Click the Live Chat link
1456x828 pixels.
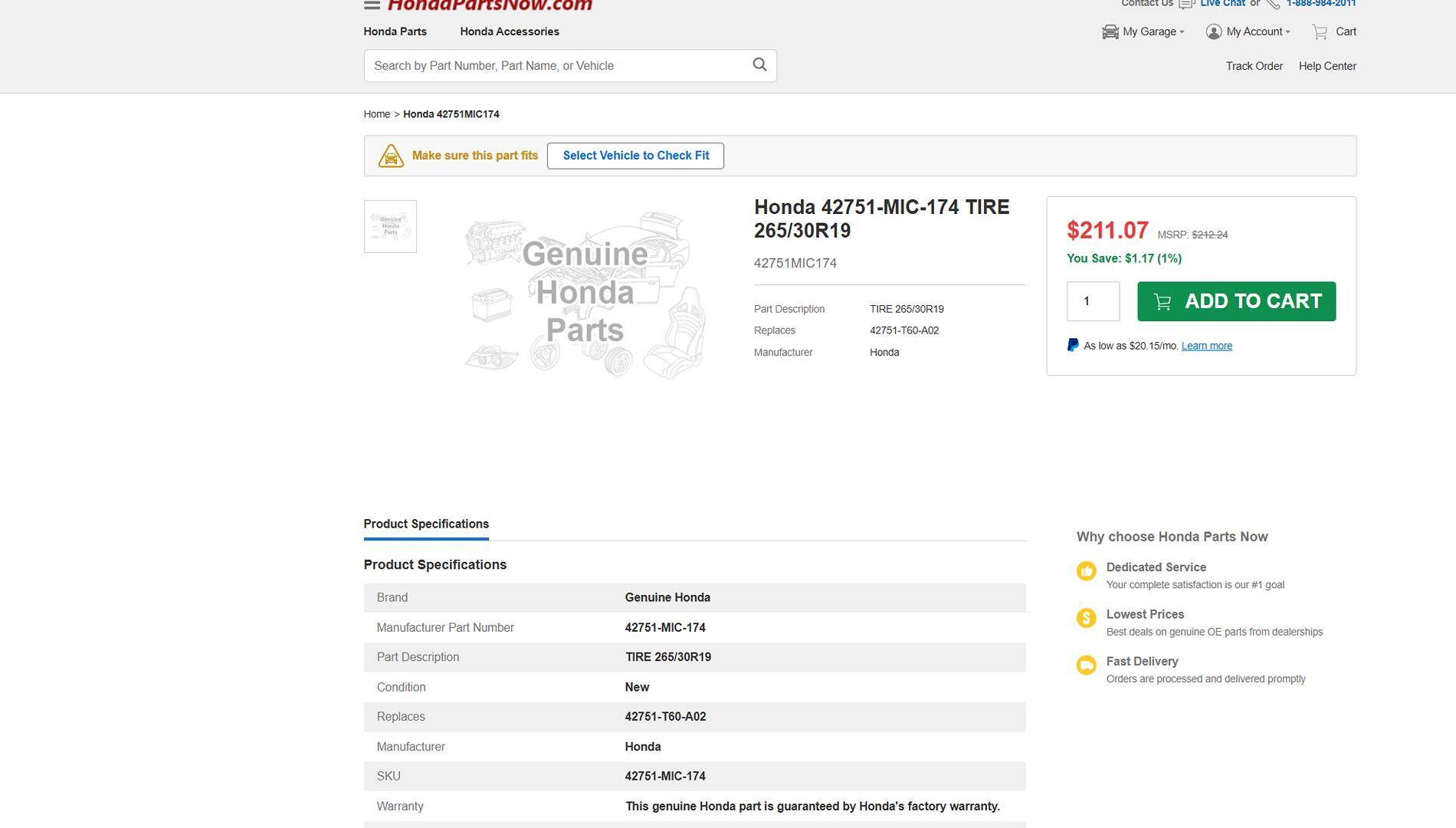coord(1222,4)
